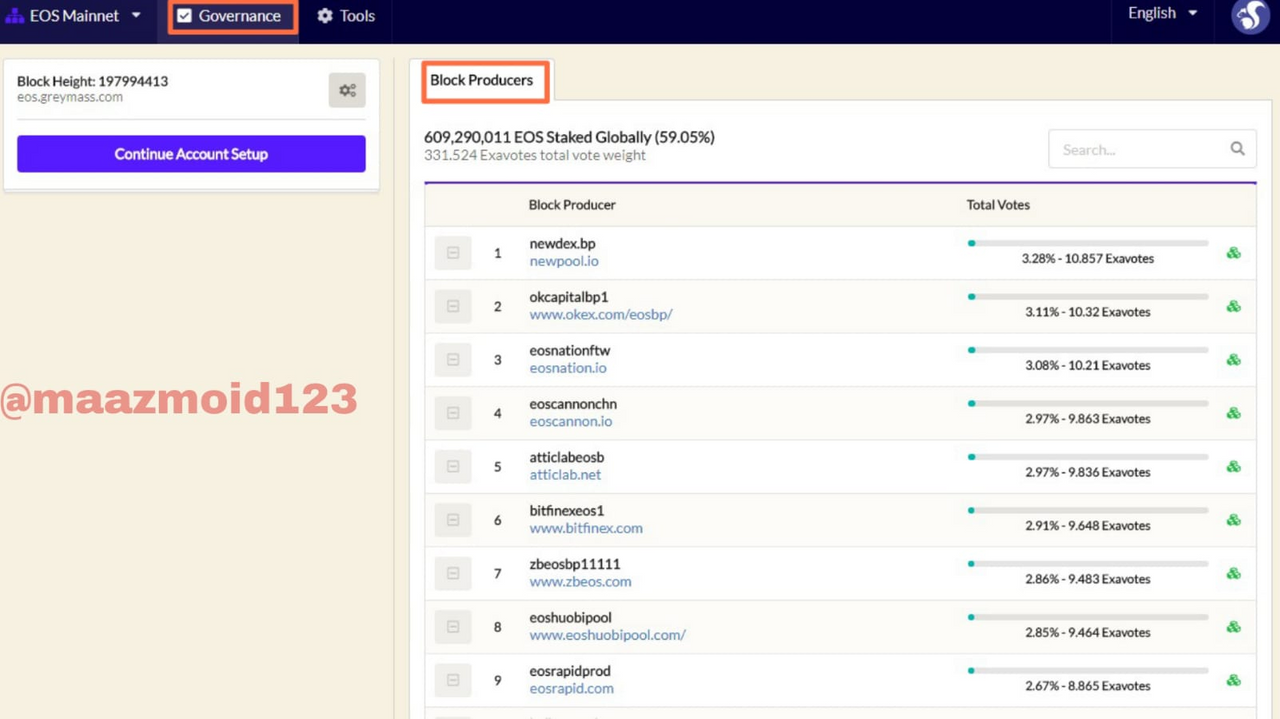The width and height of the screenshot is (1280, 719).
Task: Click green status icon for bitfinexeos1
Action: pyautogui.click(x=1234, y=520)
